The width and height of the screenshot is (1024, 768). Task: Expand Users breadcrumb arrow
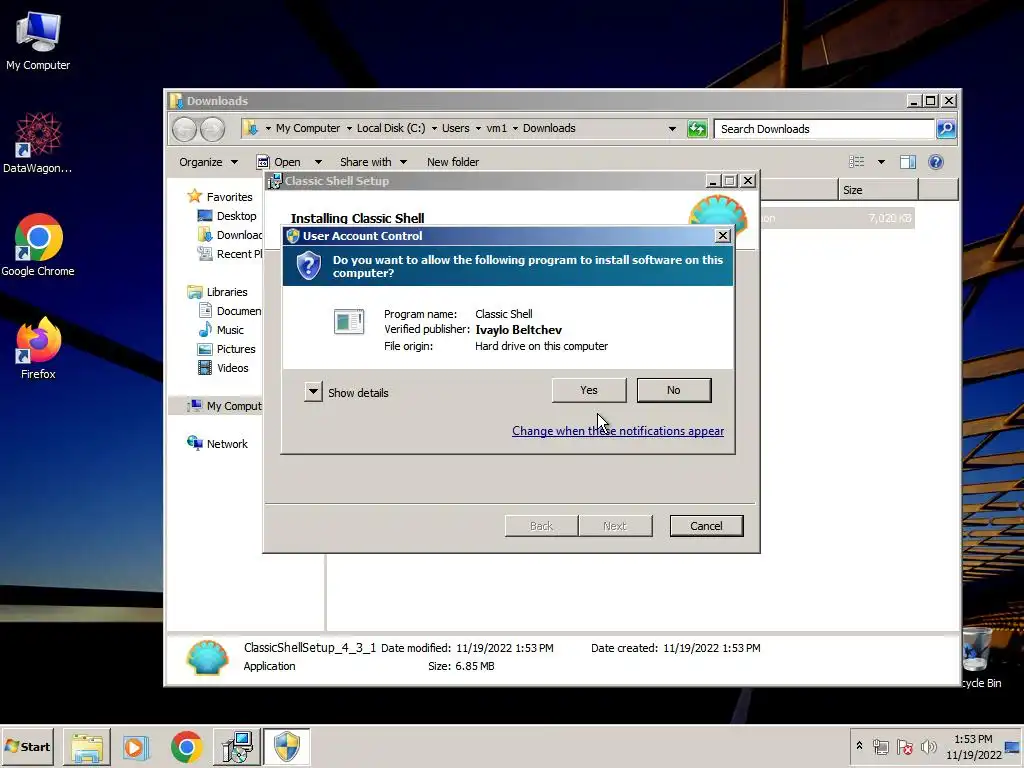point(478,129)
